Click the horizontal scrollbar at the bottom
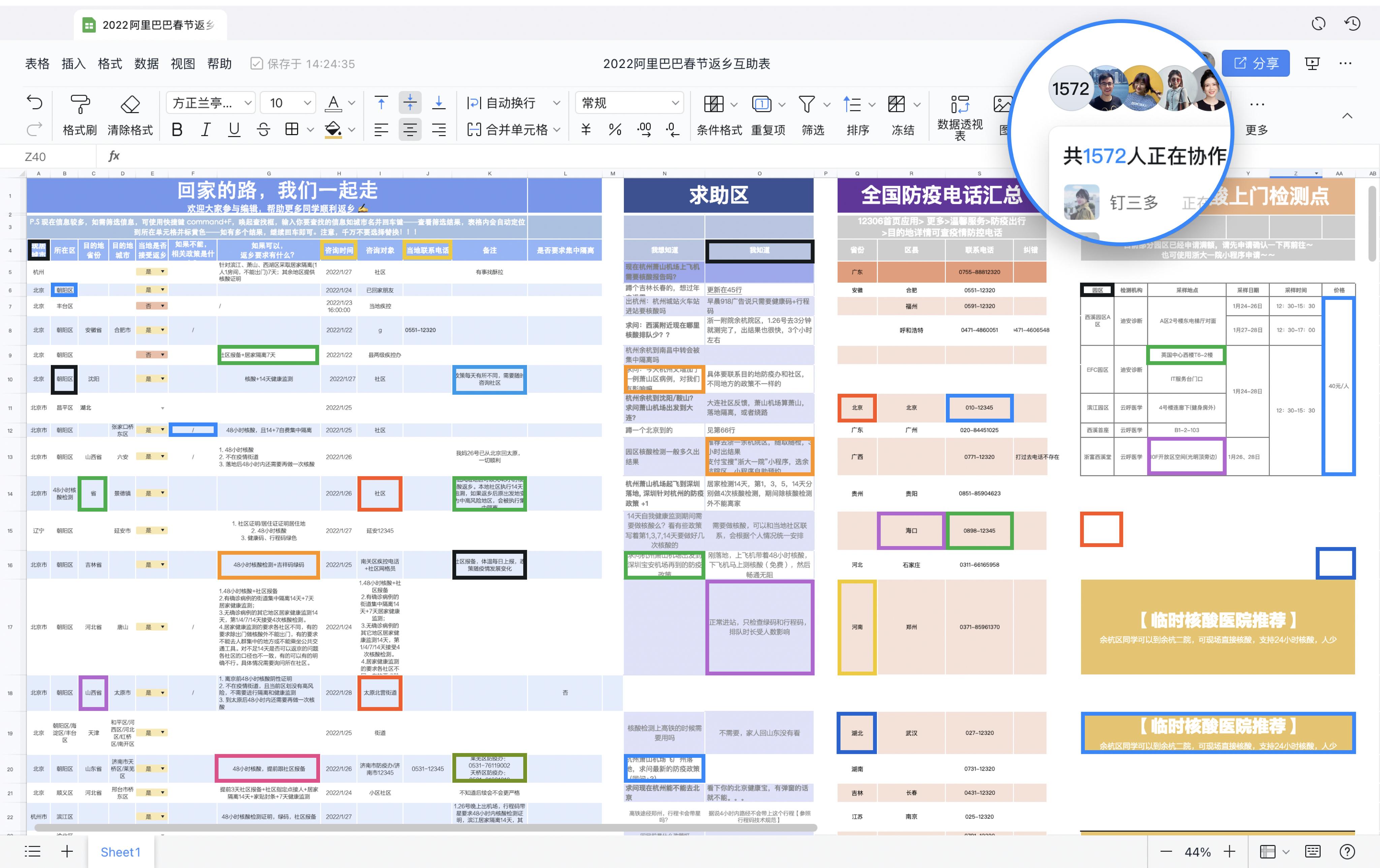Viewport: 1380px width, 868px height. pyautogui.click(x=425, y=827)
